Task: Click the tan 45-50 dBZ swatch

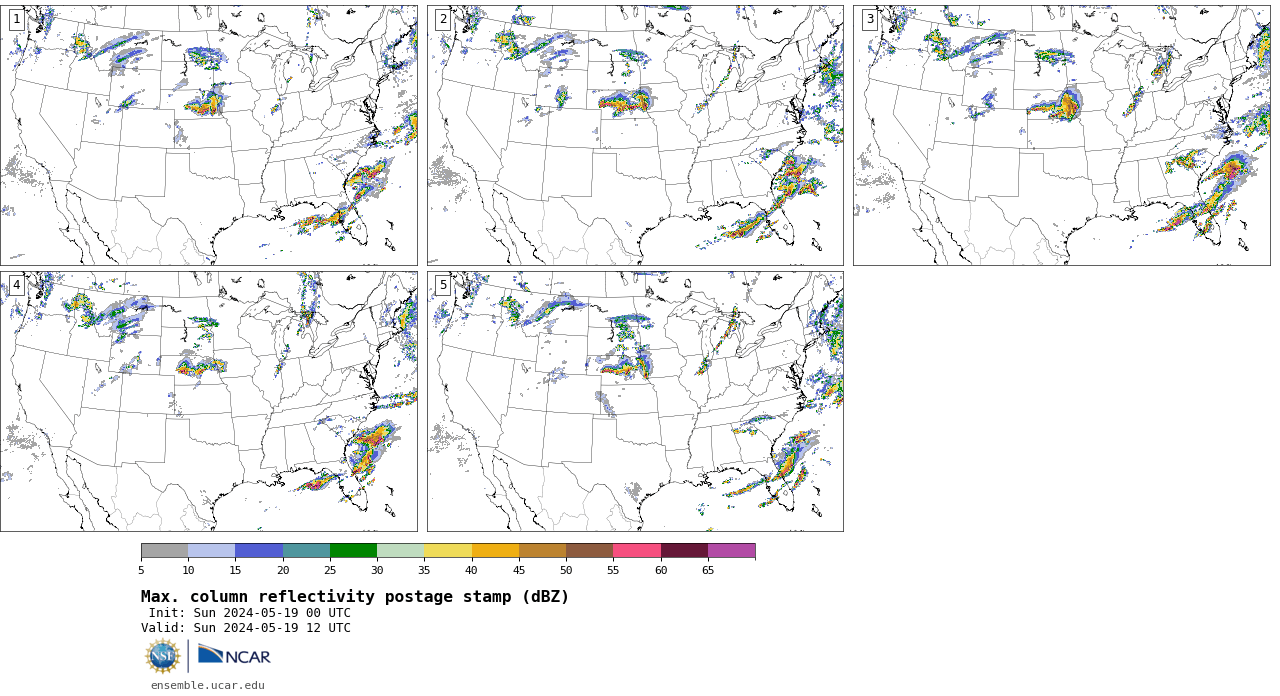Action: click(x=543, y=550)
